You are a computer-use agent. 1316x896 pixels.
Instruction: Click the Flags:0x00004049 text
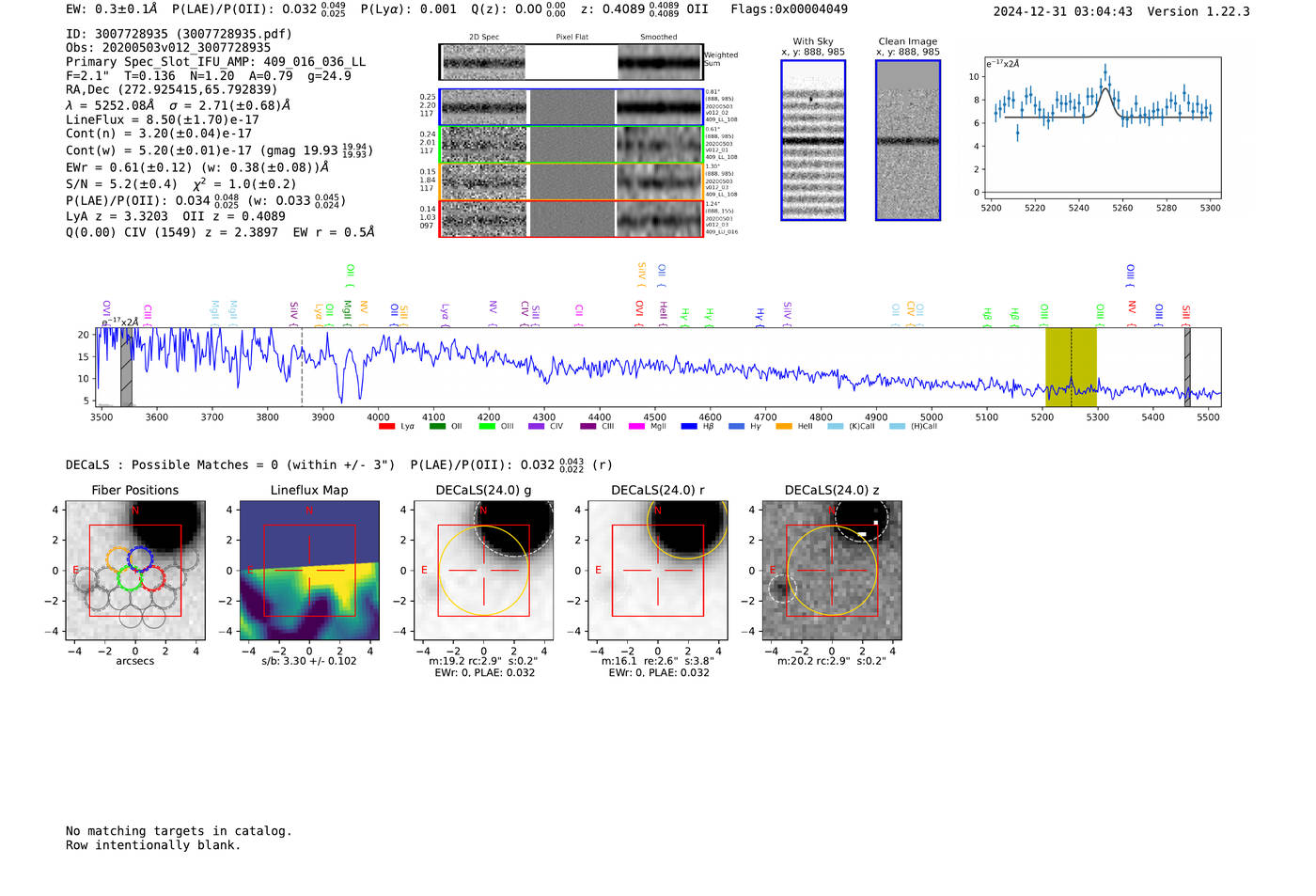pyautogui.click(x=790, y=8)
